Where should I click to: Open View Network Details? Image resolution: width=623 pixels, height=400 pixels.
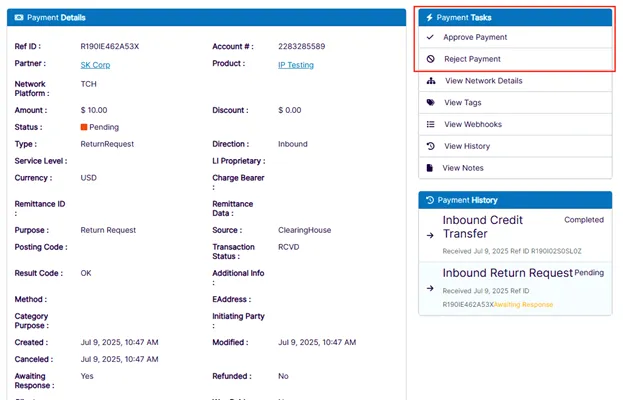point(515,81)
